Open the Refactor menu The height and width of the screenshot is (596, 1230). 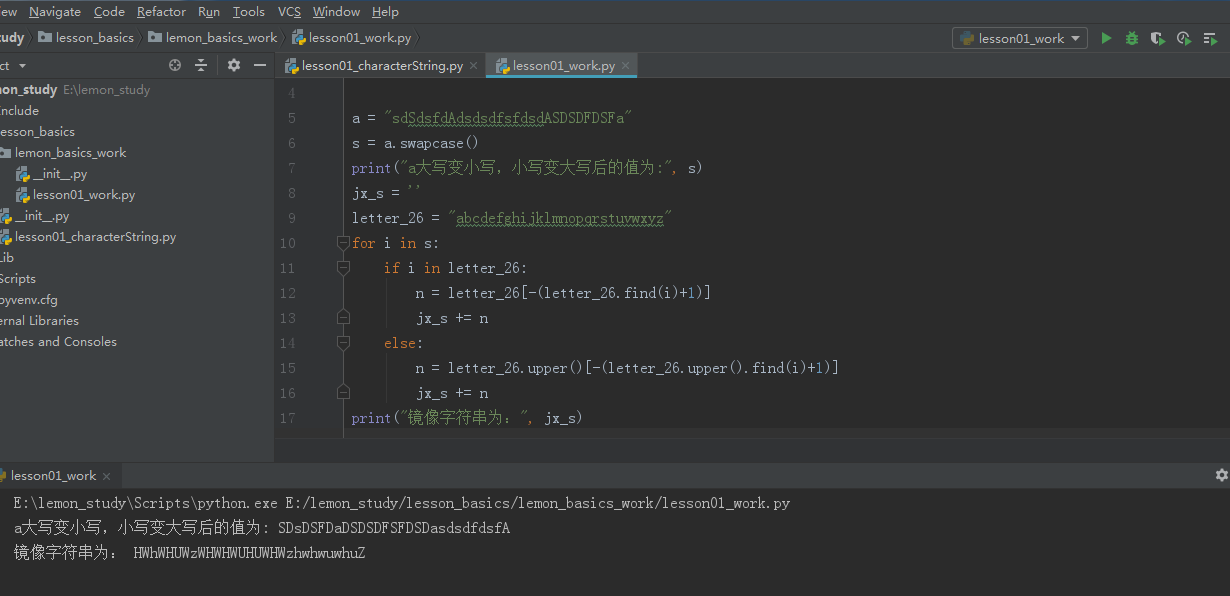coord(161,12)
